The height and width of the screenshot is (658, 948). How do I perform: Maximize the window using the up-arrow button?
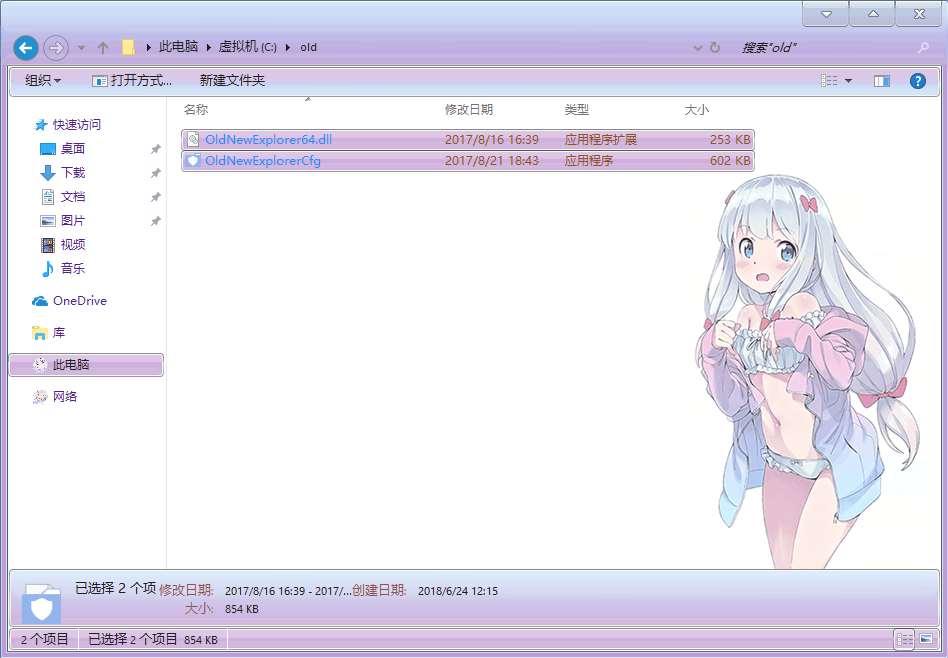872,14
